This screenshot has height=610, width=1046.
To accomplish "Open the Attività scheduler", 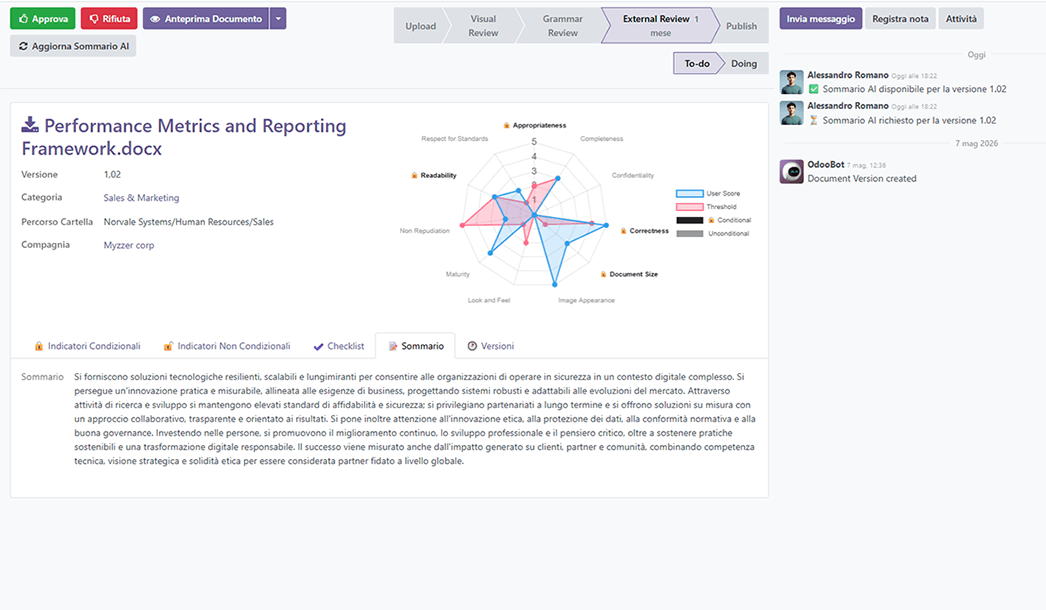I will [961, 19].
